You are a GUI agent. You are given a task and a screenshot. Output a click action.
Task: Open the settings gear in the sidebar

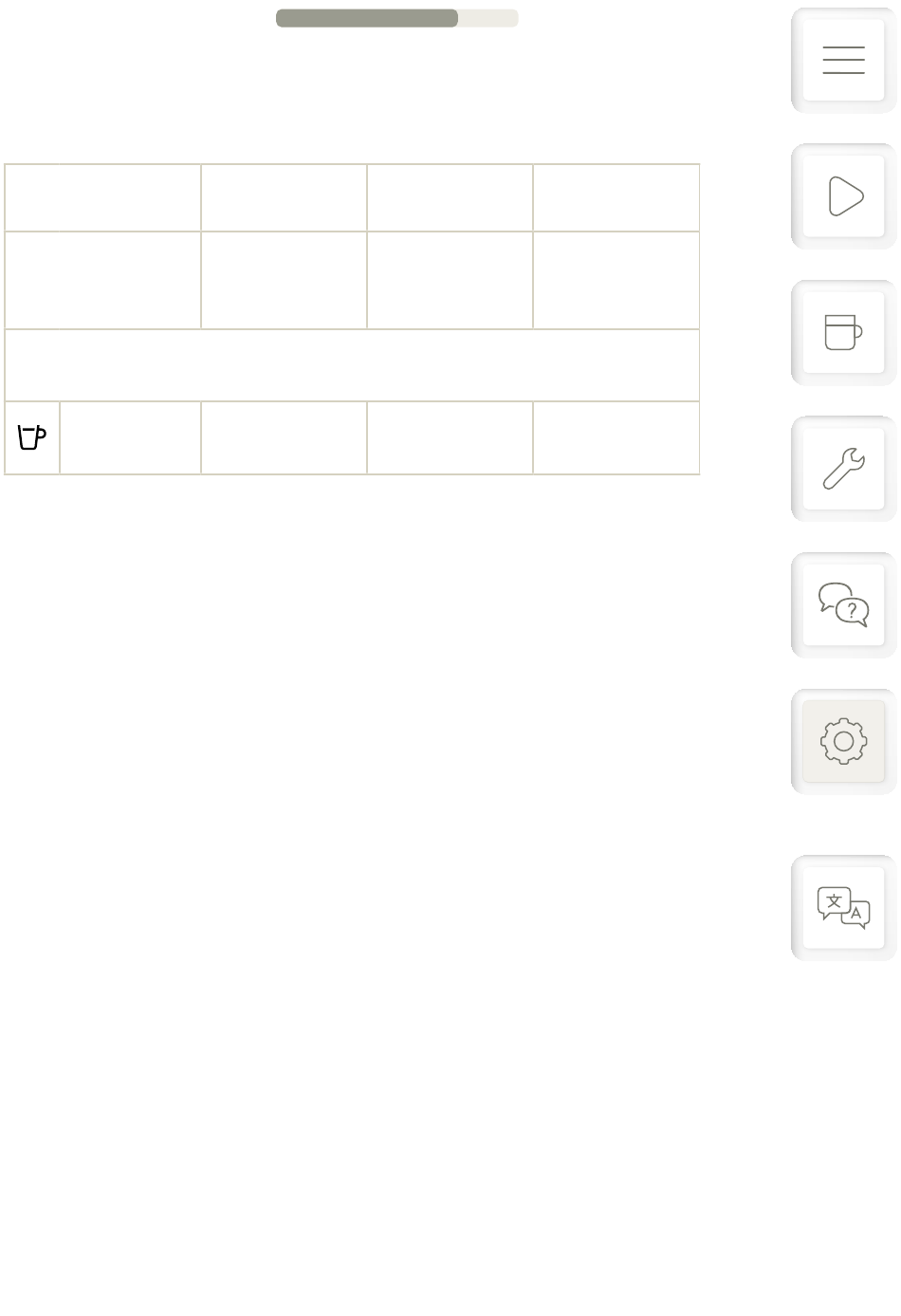(x=843, y=741)
